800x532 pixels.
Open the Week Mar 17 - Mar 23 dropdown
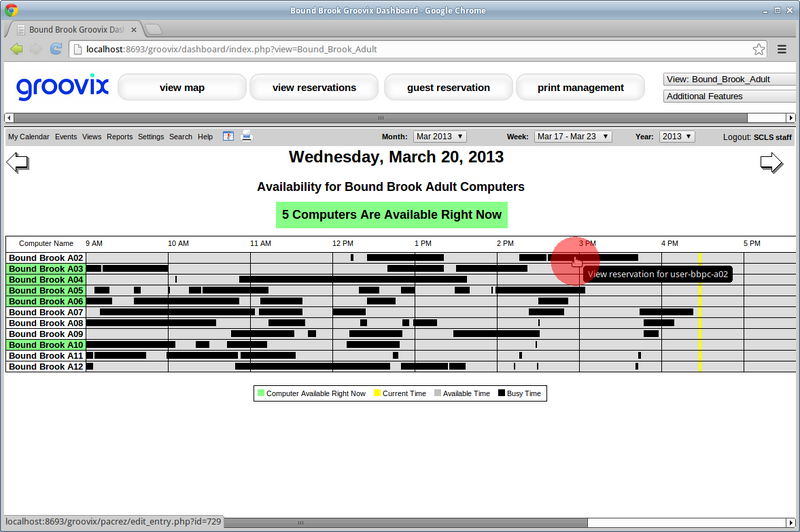(x=573, y=136)
